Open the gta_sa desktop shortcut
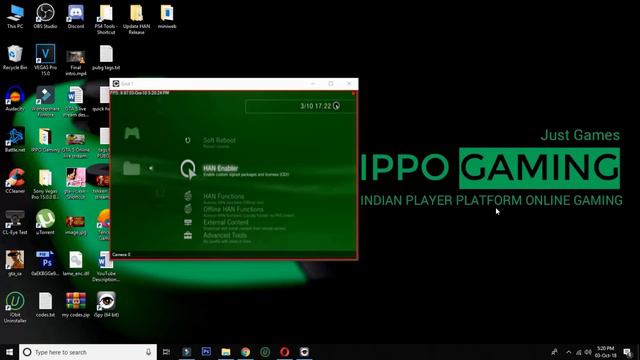This screenshot has height=360, width=640. [15, 264]
